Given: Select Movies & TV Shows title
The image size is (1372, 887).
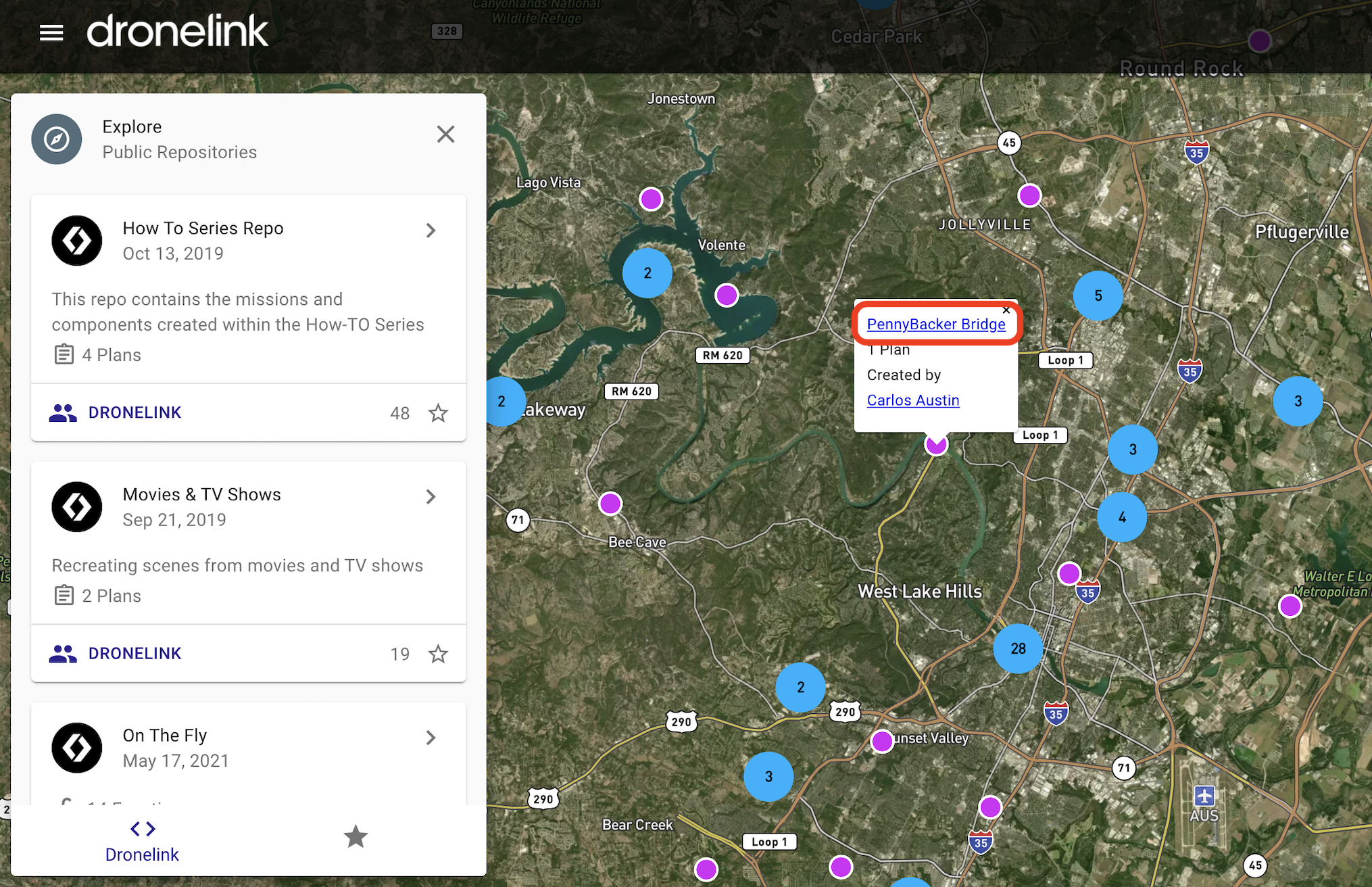Looking at the screenshot, I should pos(201,495).
